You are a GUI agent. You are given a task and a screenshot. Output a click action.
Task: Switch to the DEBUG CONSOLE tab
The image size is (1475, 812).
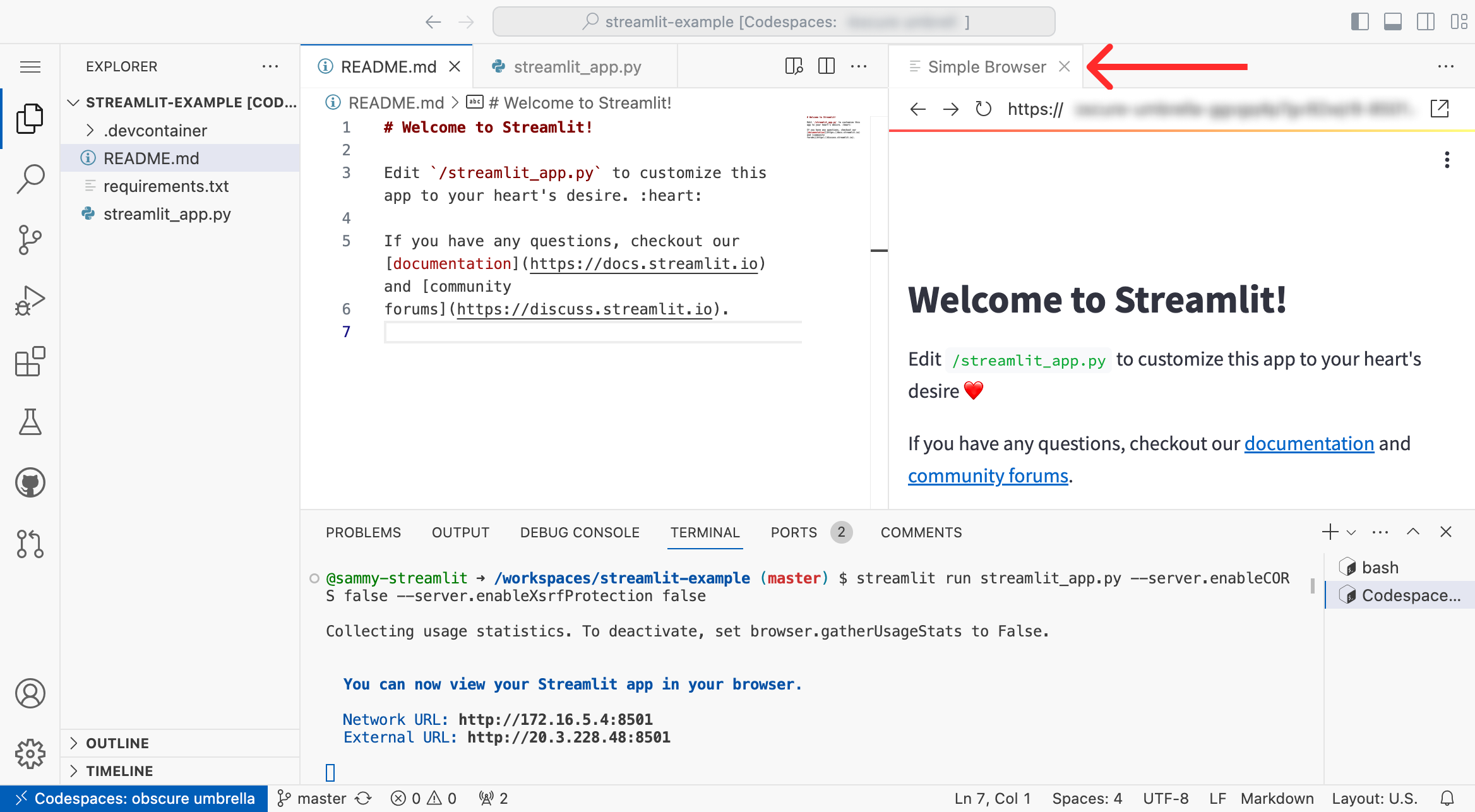(580, 532)
